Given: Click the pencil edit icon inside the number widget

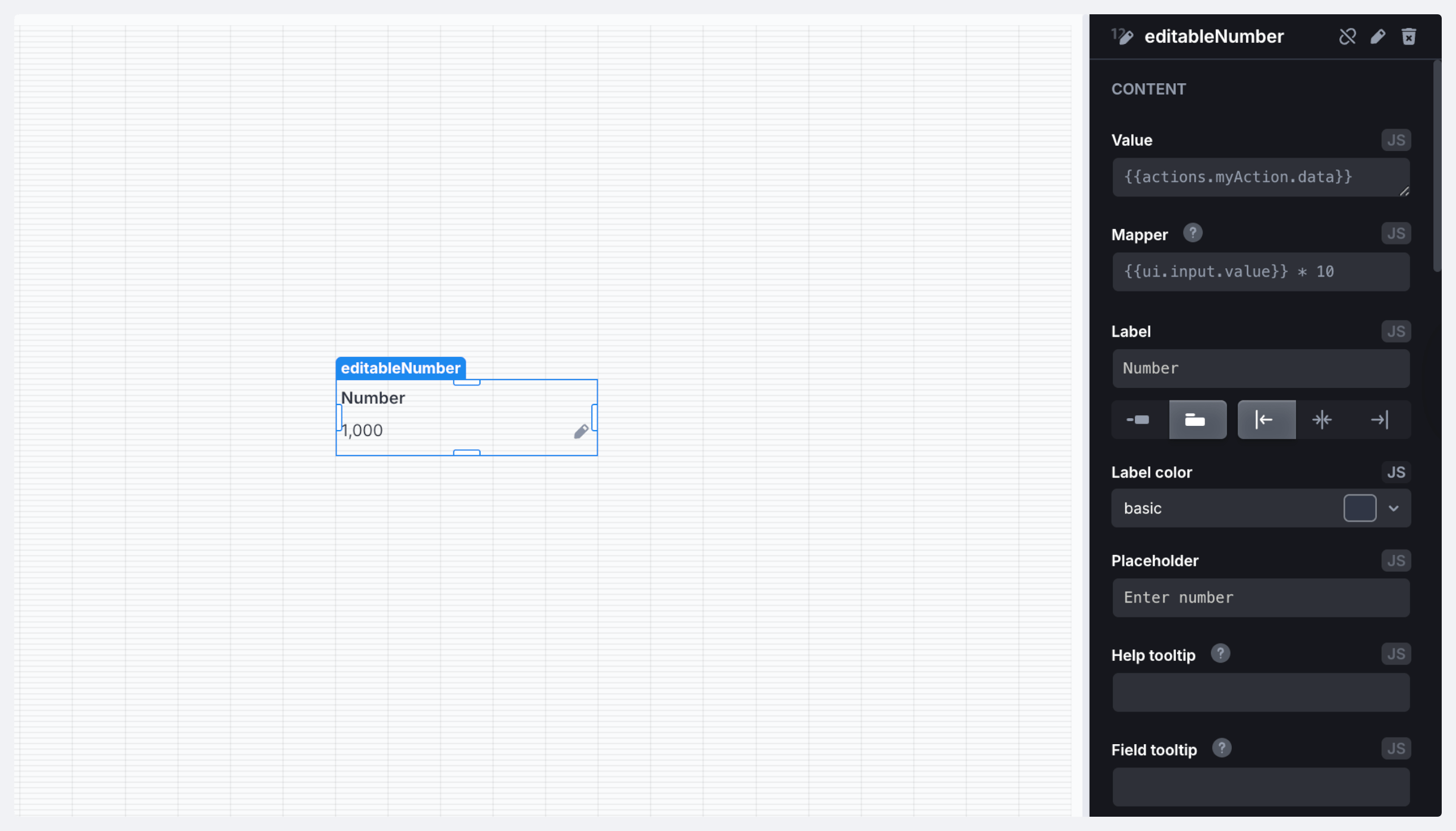Looking at the screenshot, I should [x=580, y=431].
